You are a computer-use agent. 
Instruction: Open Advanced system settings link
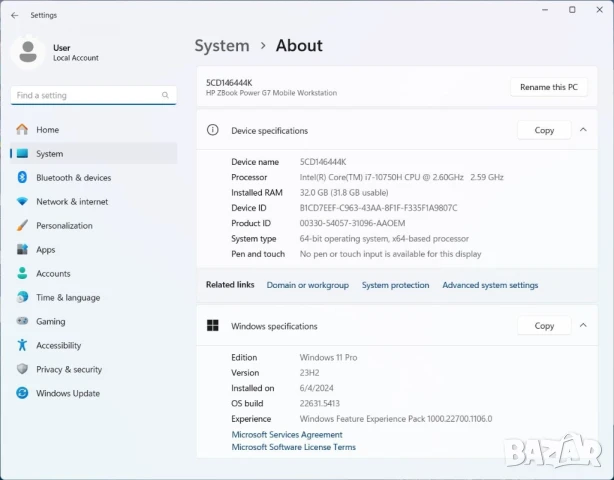[490, 285]
